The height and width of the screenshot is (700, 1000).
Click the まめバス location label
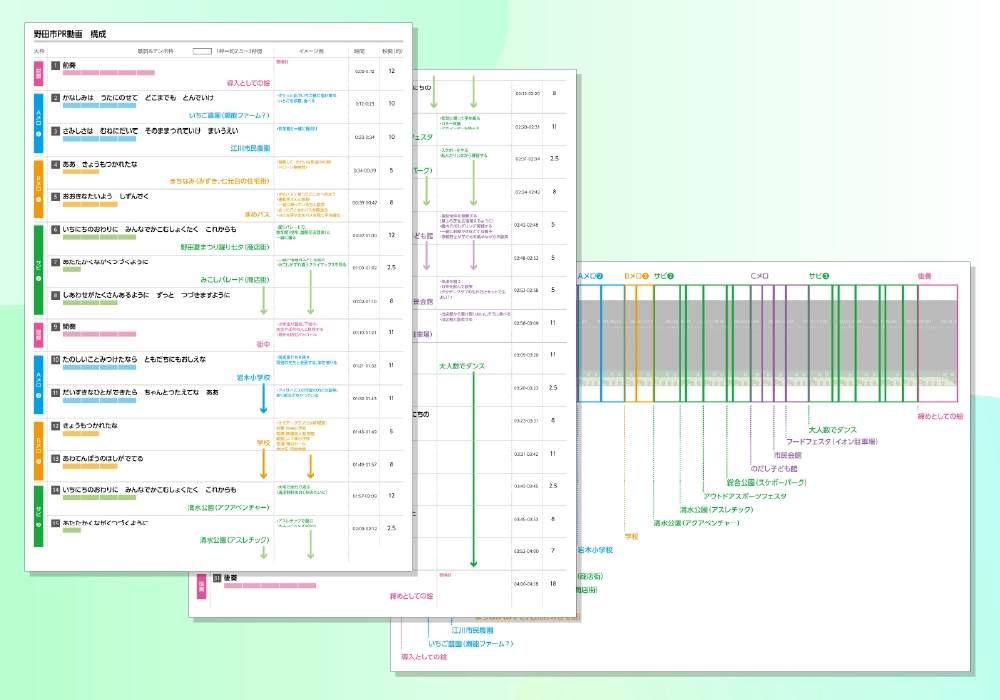pyautogui.click(x=257, y=213)
